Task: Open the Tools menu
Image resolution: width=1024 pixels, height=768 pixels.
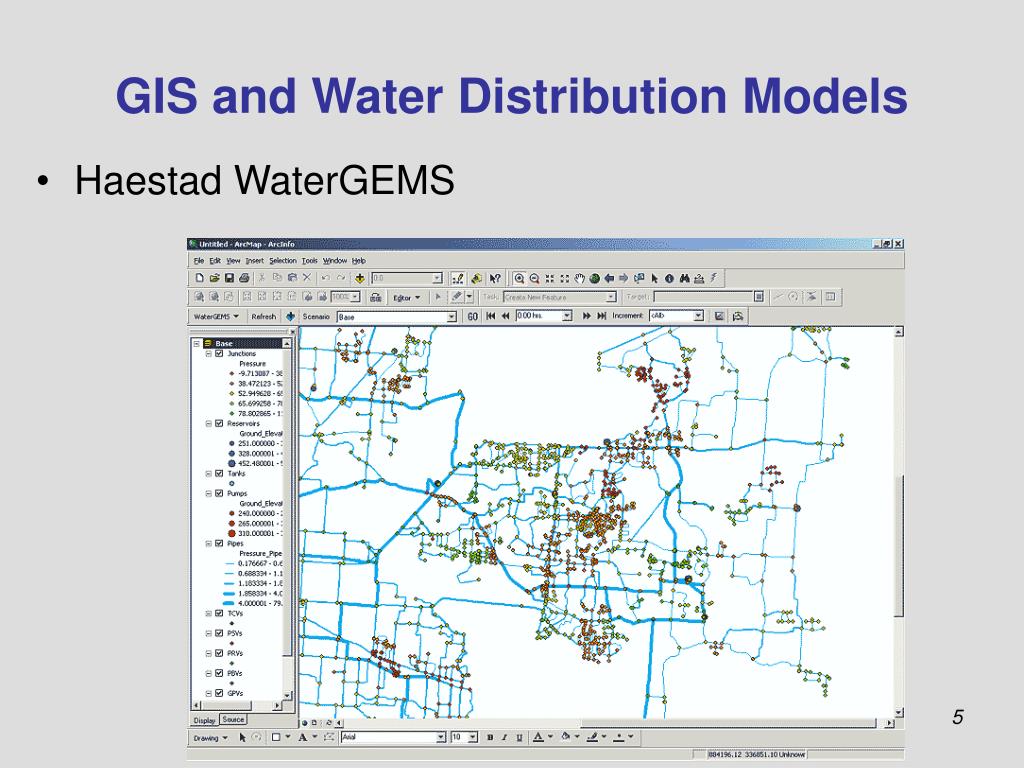Action: [x=310, y=261]
